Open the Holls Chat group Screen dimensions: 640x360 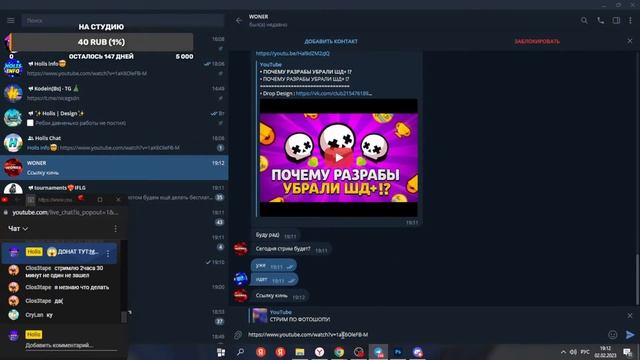click(x=114, y=143)
